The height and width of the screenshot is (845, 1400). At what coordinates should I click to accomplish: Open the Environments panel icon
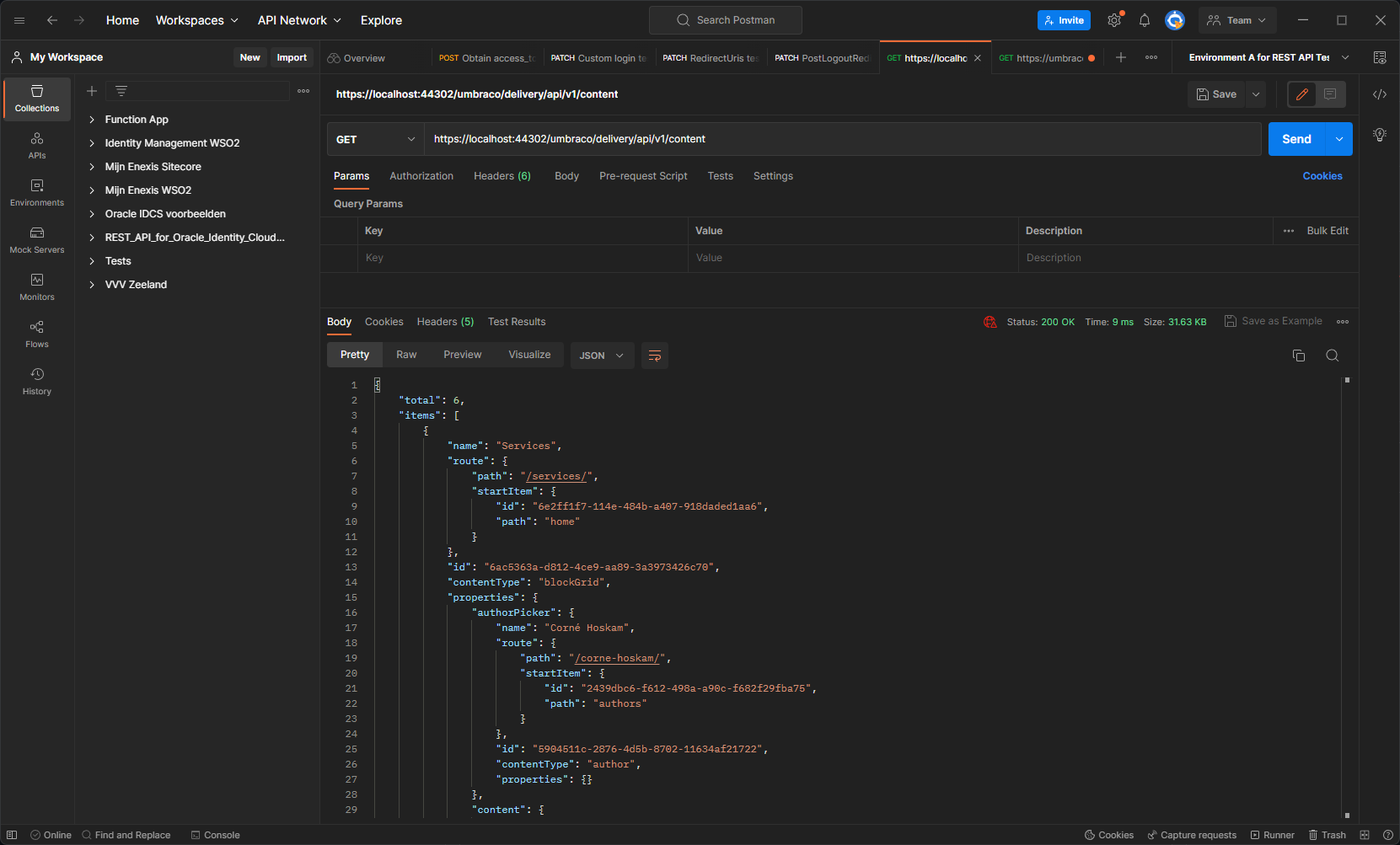click(36, 193)
